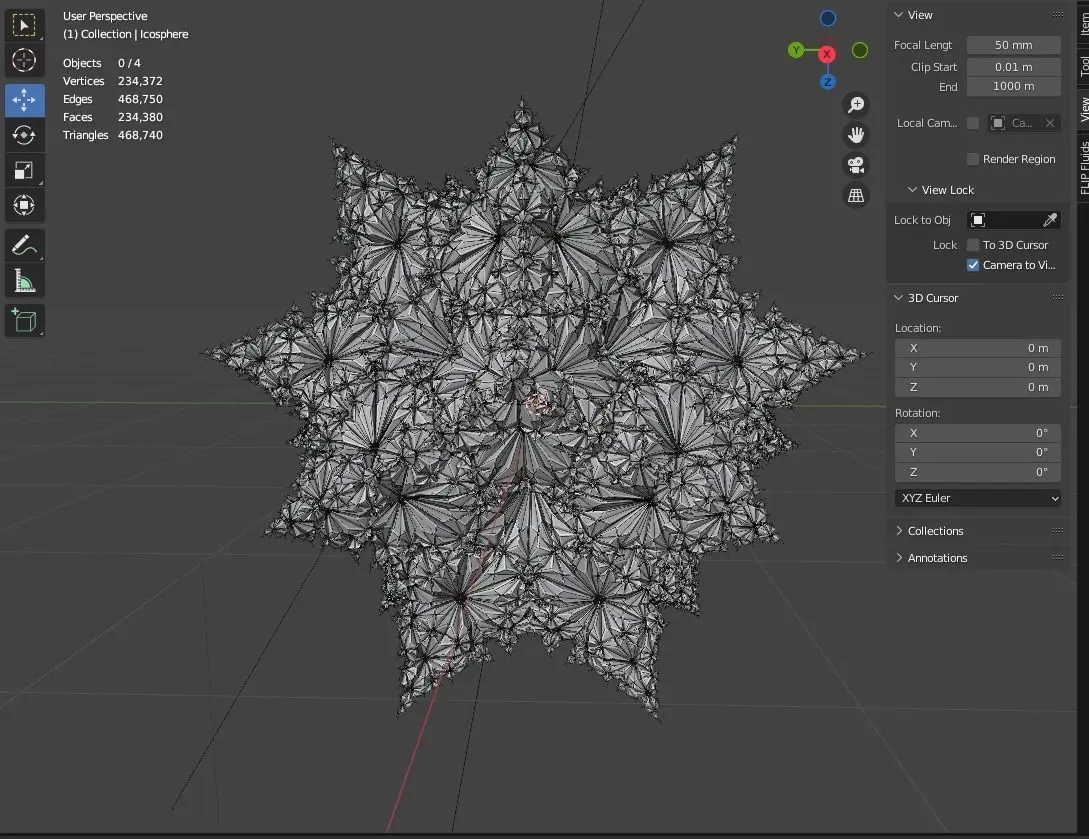The image size is (1089, 839).
Task: Activate the Rotate tool
Action: click(24, 135)
